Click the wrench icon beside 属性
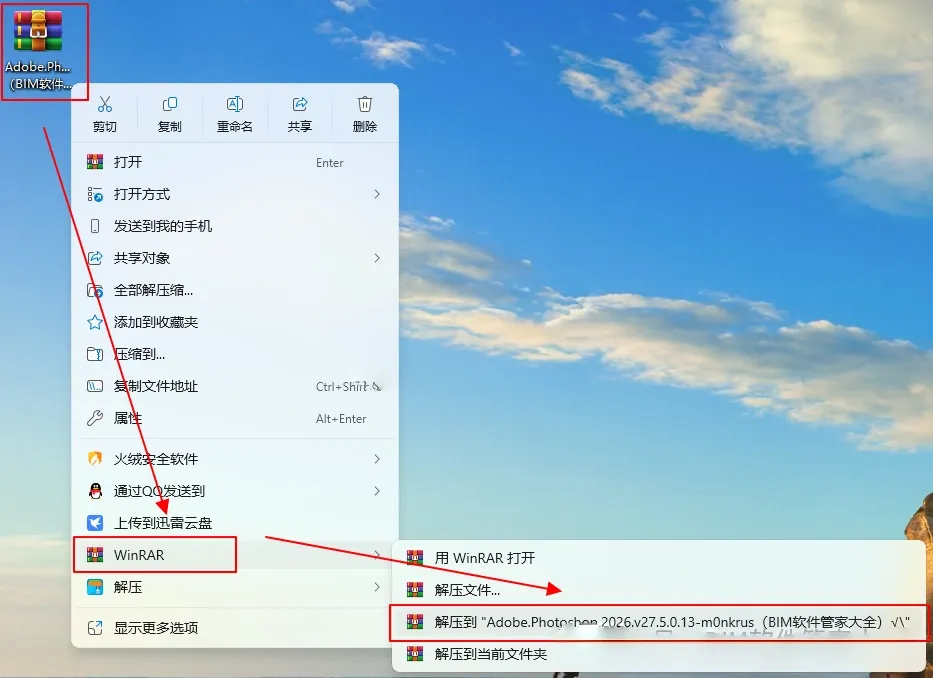This screenshot has width=933, height=678. tap(95, 418)
